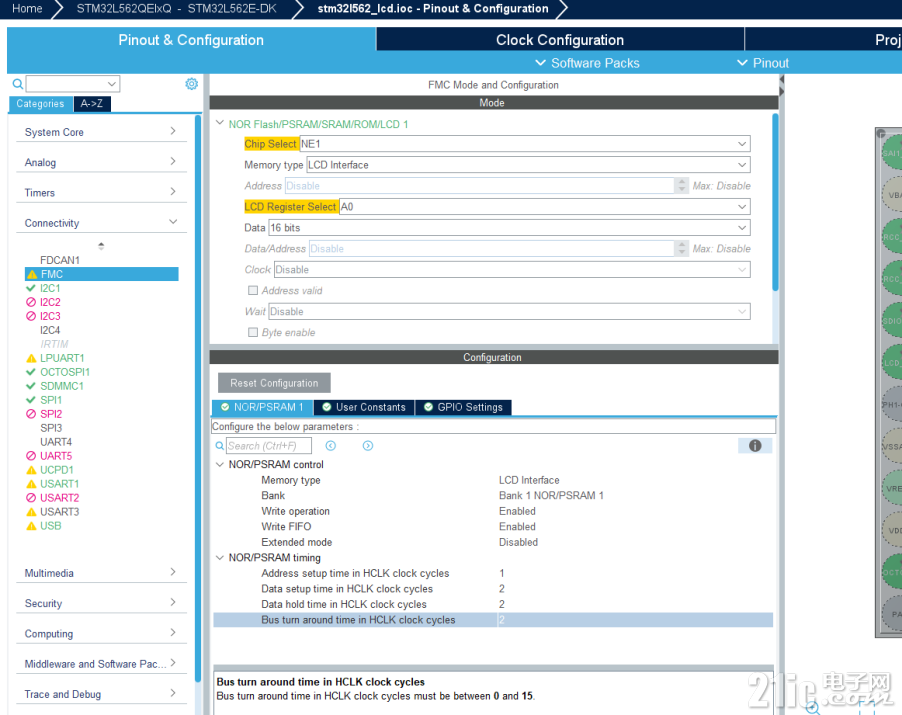Toggle the Address valid checkbox
902x715 pixels.
(x=253, y=290)
